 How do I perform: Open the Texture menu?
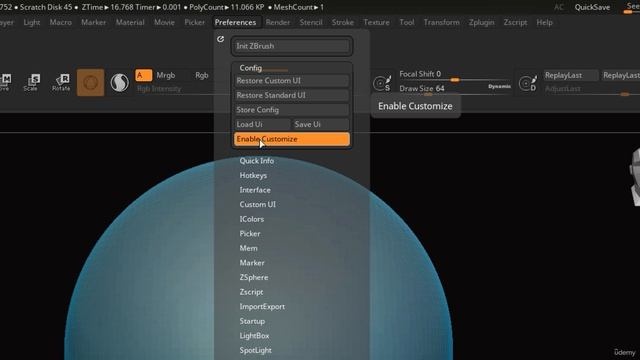click(x=377, y=22)
